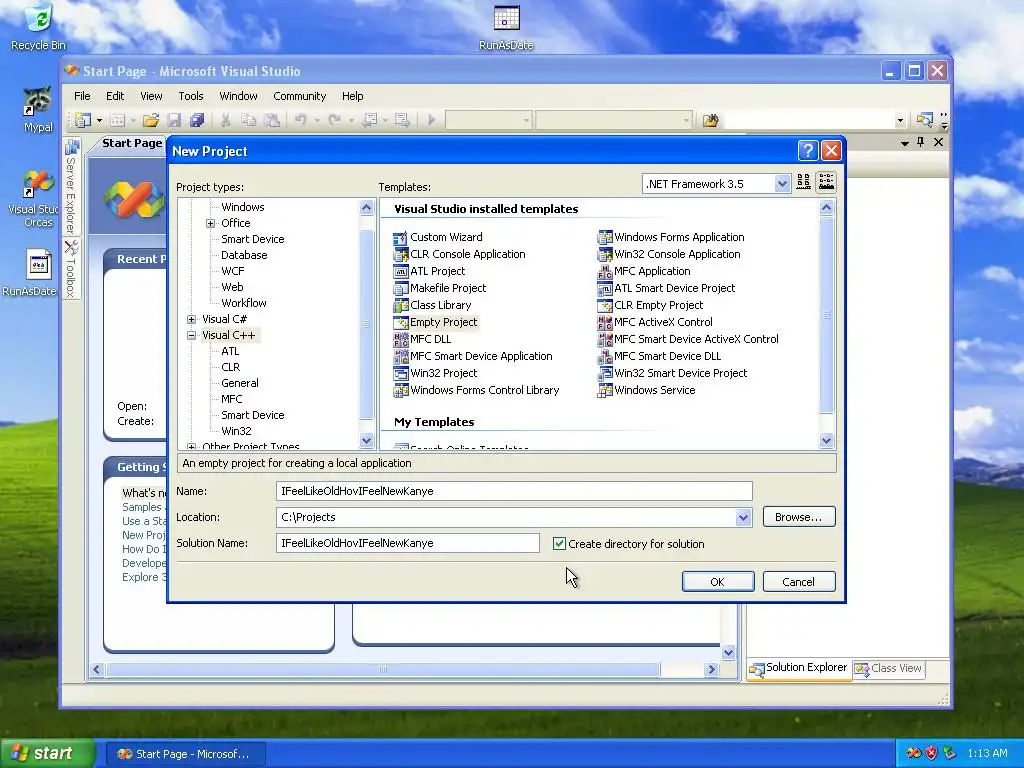Select Smart Device under Visual C++
The image size is (1024, 768).
tap(253, 415)
